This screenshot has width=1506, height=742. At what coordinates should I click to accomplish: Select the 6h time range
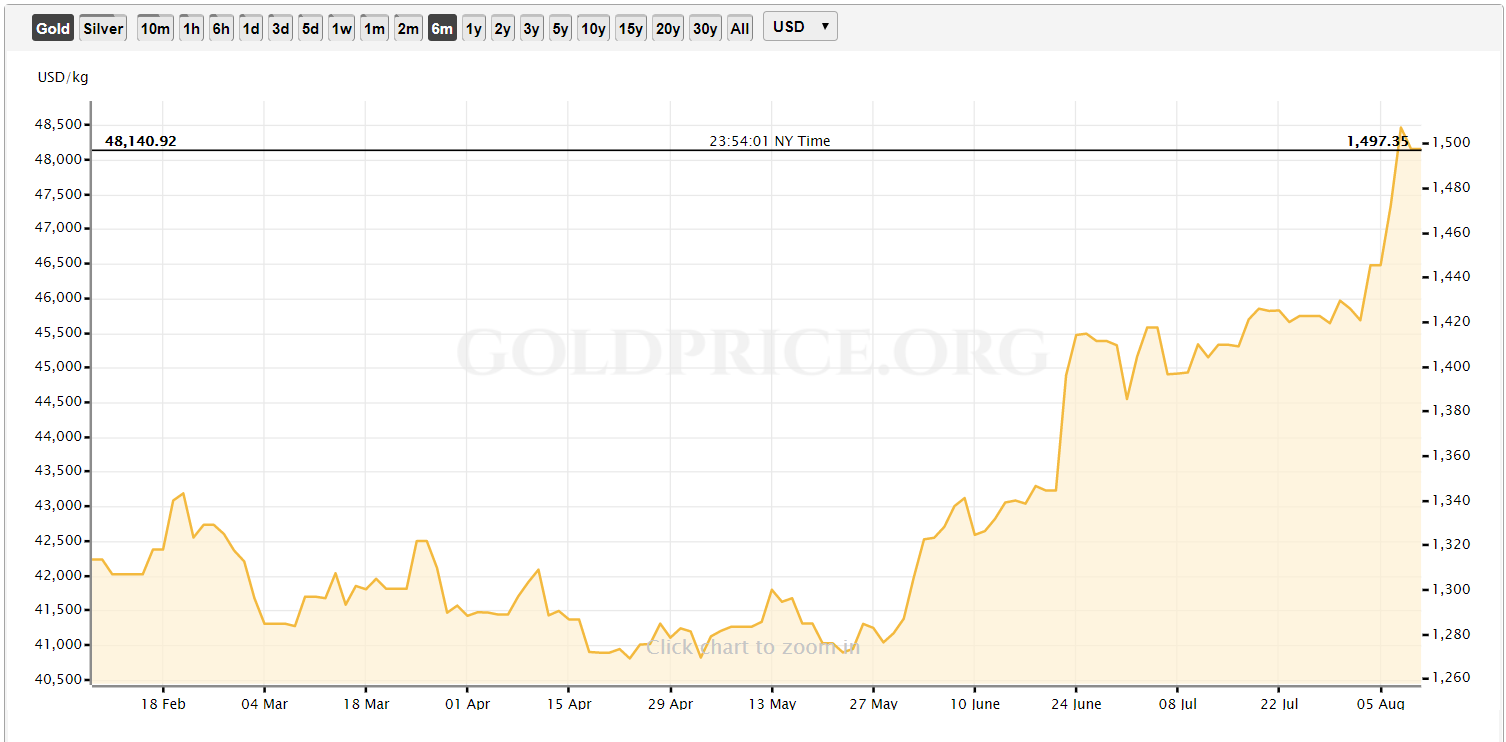(x=221, y=28)
